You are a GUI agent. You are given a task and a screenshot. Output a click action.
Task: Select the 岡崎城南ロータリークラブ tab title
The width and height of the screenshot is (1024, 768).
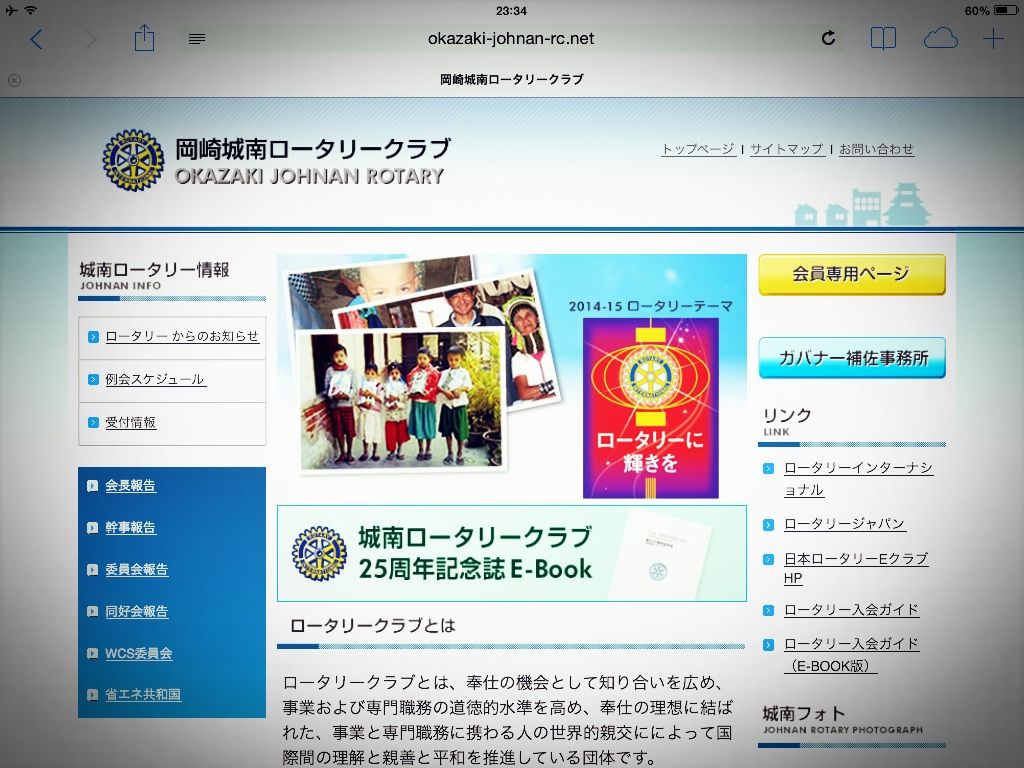coord(511,79)
